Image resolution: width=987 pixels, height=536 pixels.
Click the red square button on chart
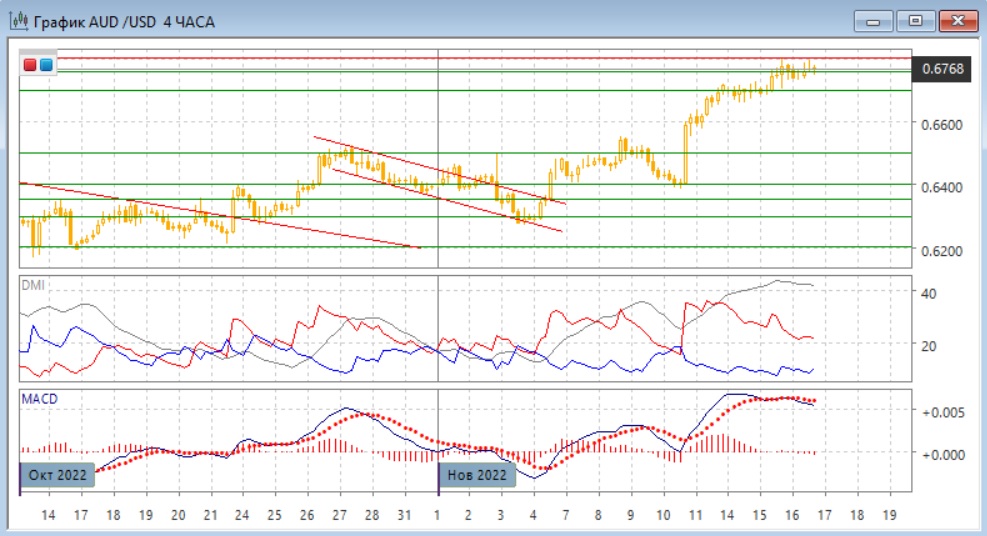pyautogui.click(x=30, y=65)
